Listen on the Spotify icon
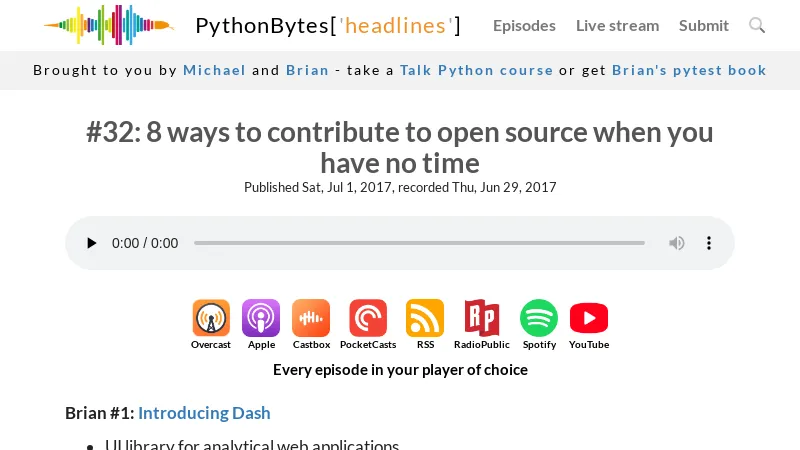 (x=539, y=319)
